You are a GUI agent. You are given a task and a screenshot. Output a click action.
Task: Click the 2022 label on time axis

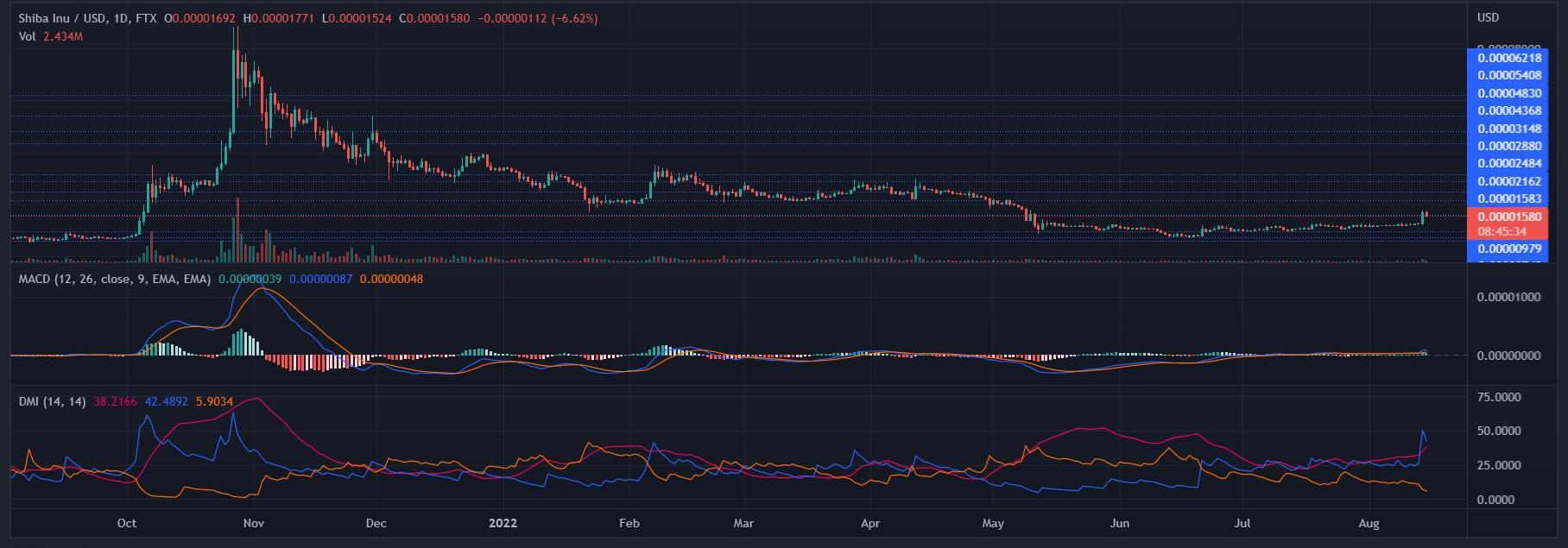502,523
